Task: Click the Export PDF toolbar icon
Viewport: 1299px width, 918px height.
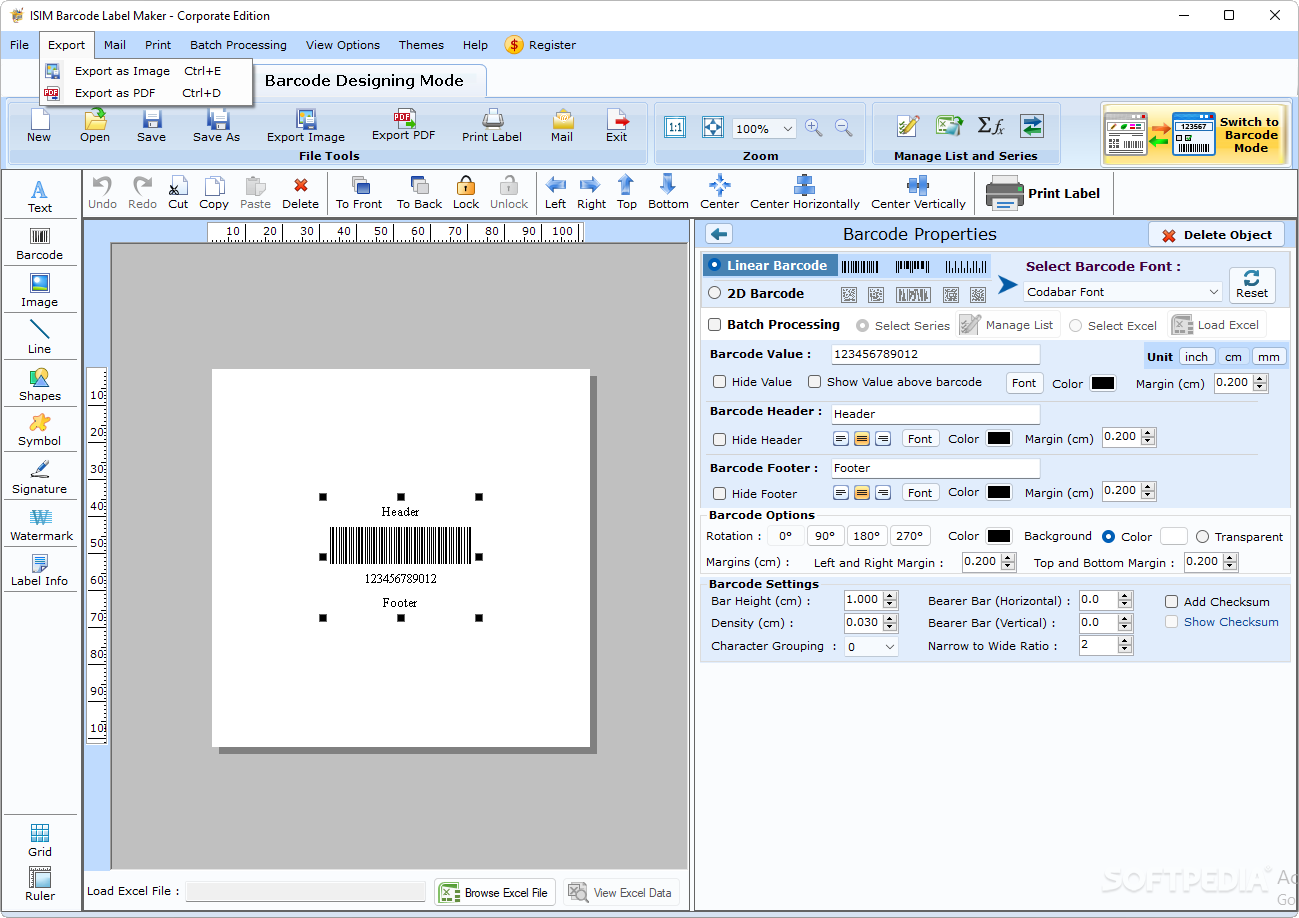Action: (404, 125)
